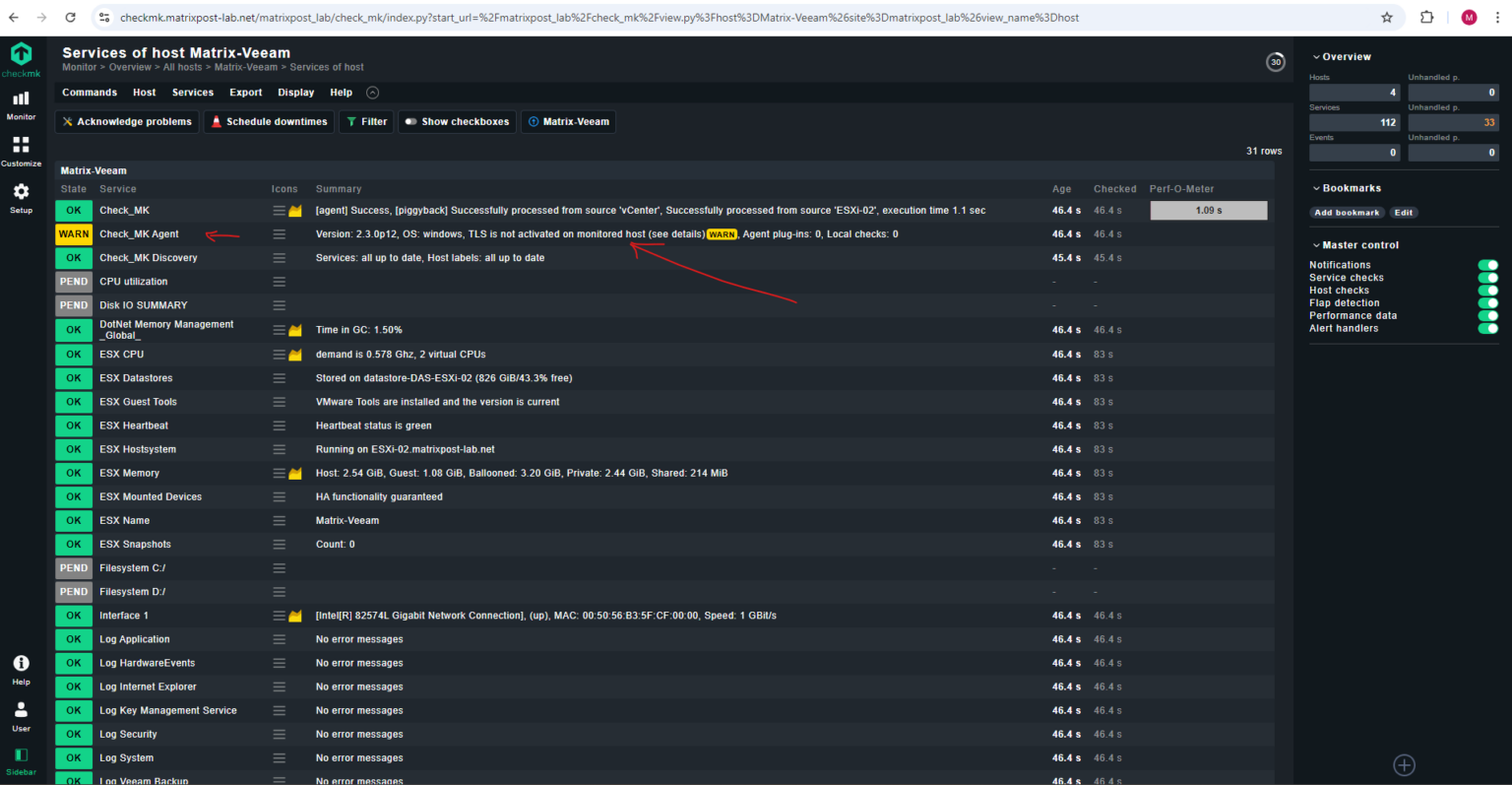Toggle Notifications master control switch
Image resolution: width=1512 pixels, height=785 pixels.
point(1487,265)
